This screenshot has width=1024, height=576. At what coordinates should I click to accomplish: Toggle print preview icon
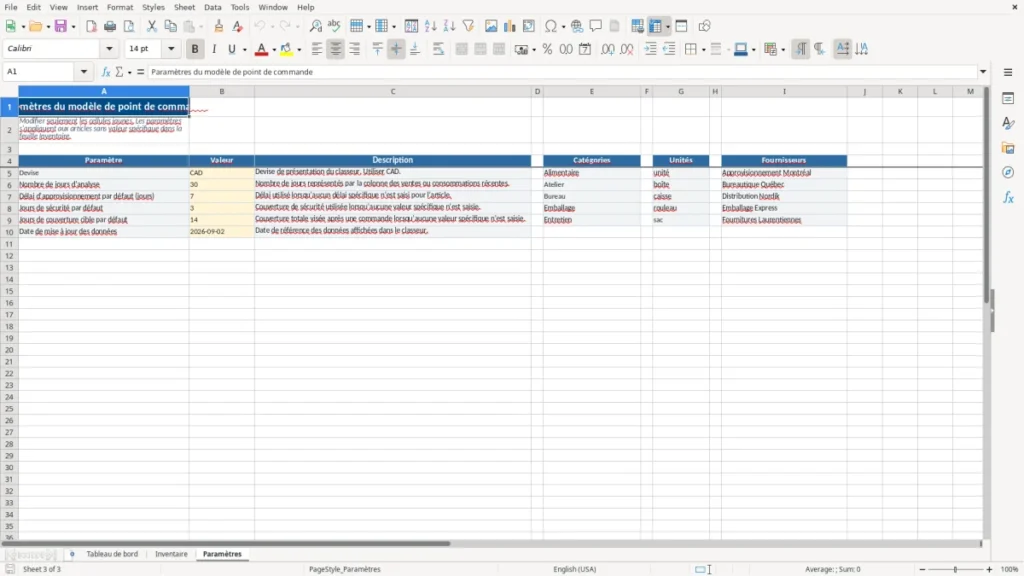pos(129,26)
